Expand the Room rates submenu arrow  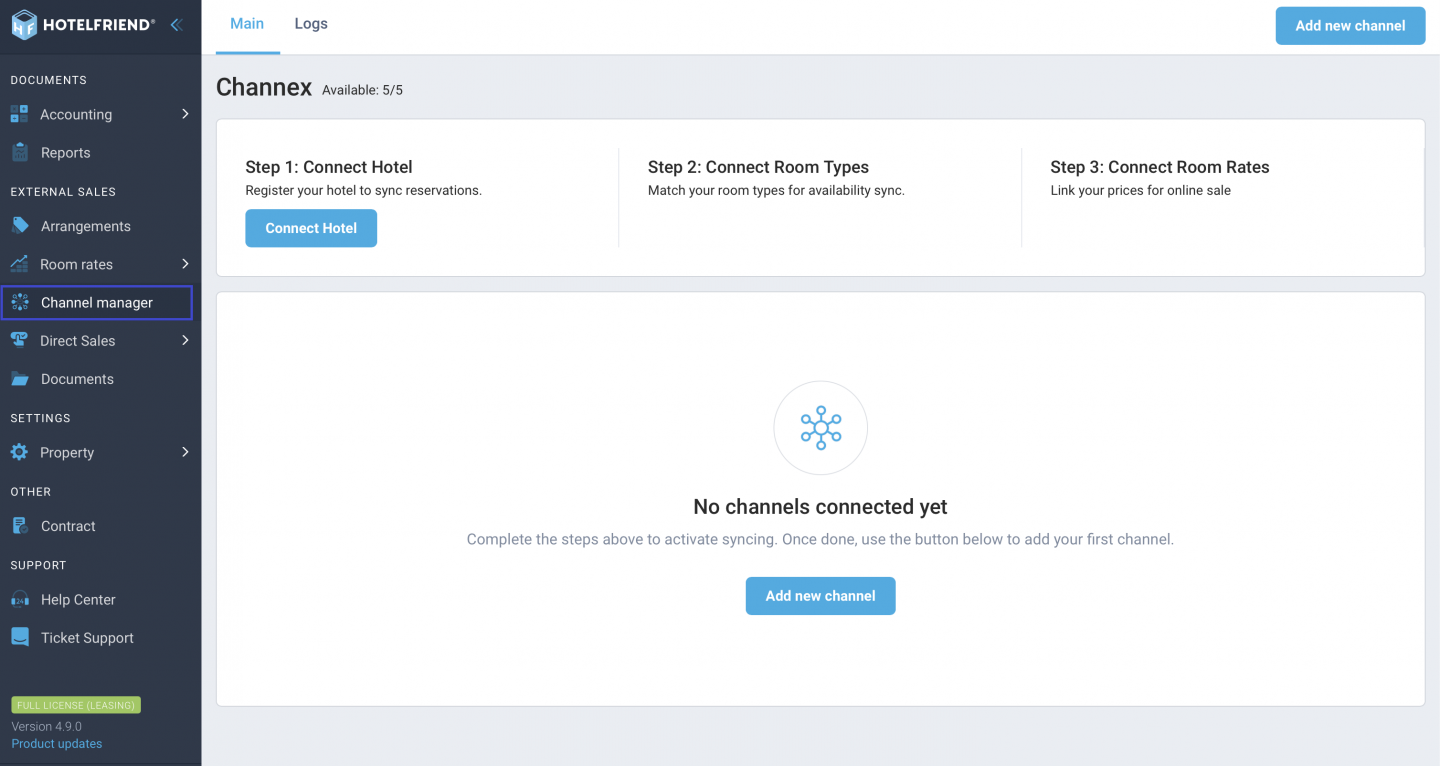tap(185, 264)
